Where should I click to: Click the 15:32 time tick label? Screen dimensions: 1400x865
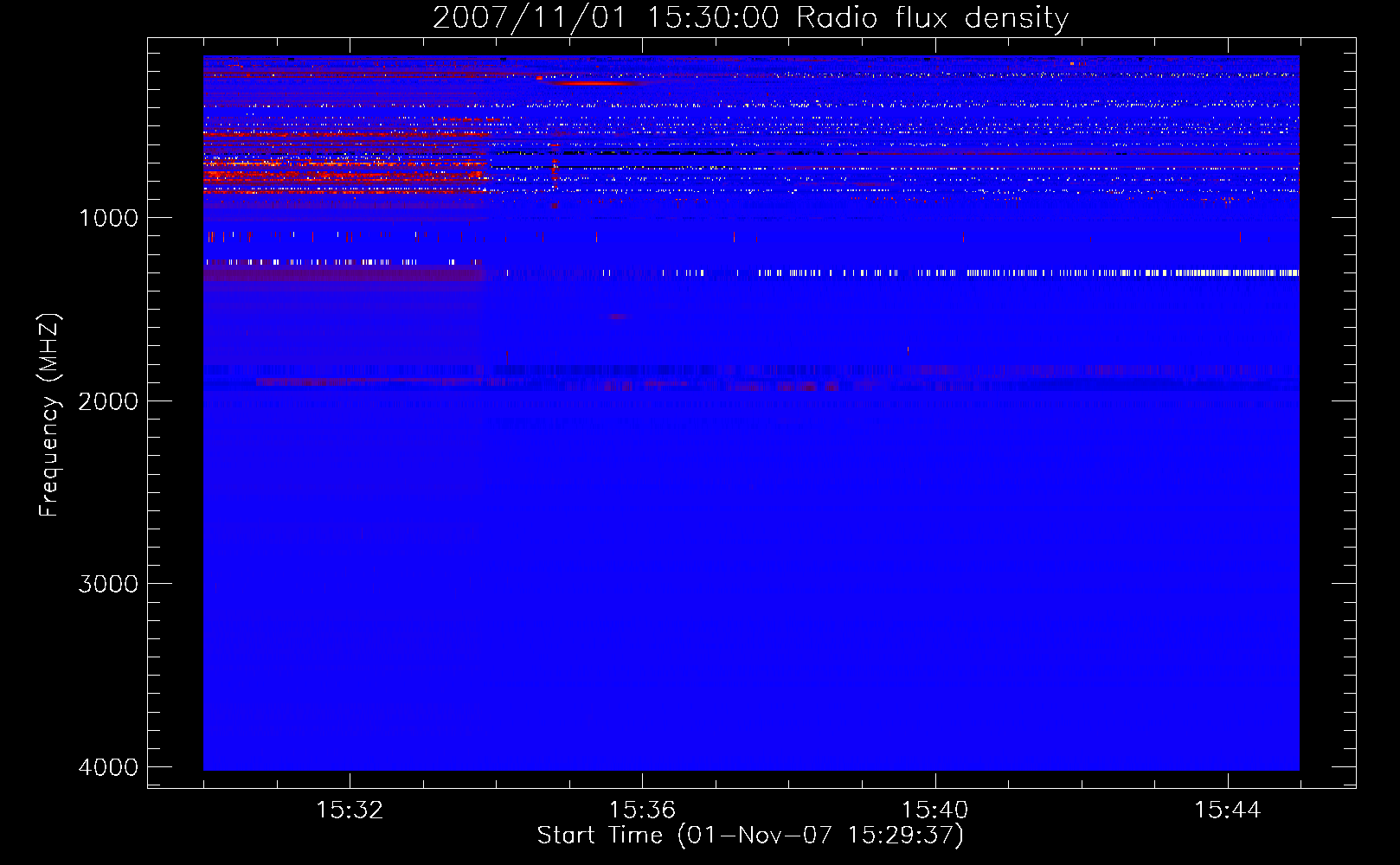350,811
